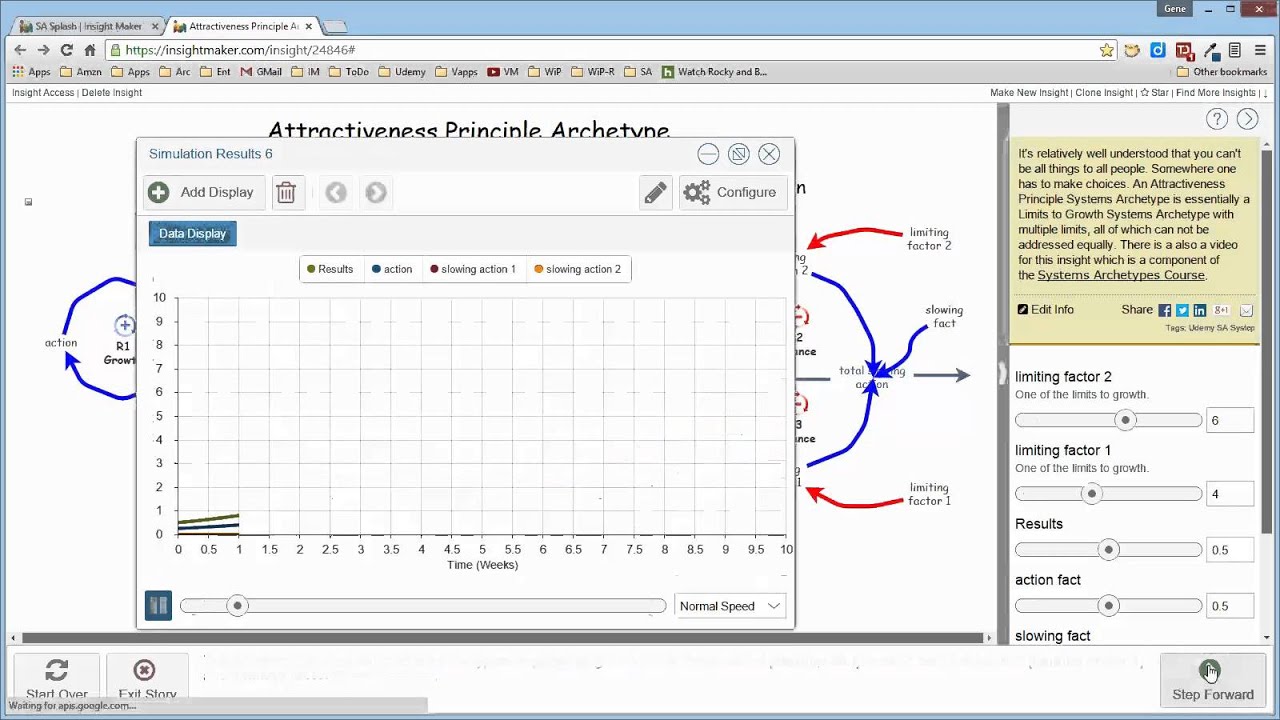Toggle the Results series in the legend
Screen dimensions: 1280x720
tap(330, 269)
